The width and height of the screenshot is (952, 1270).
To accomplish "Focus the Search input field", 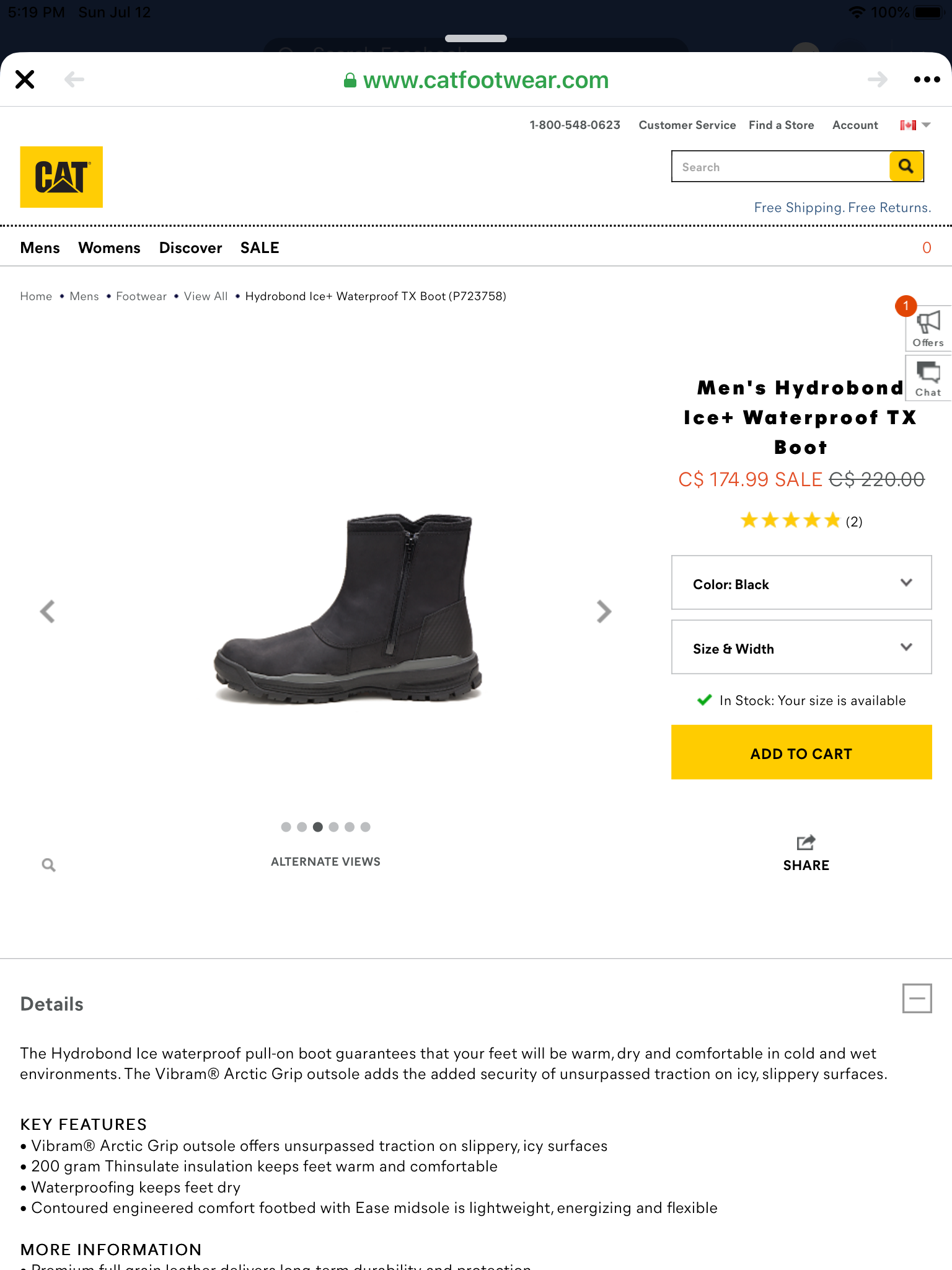I will [x=780, y=167].
